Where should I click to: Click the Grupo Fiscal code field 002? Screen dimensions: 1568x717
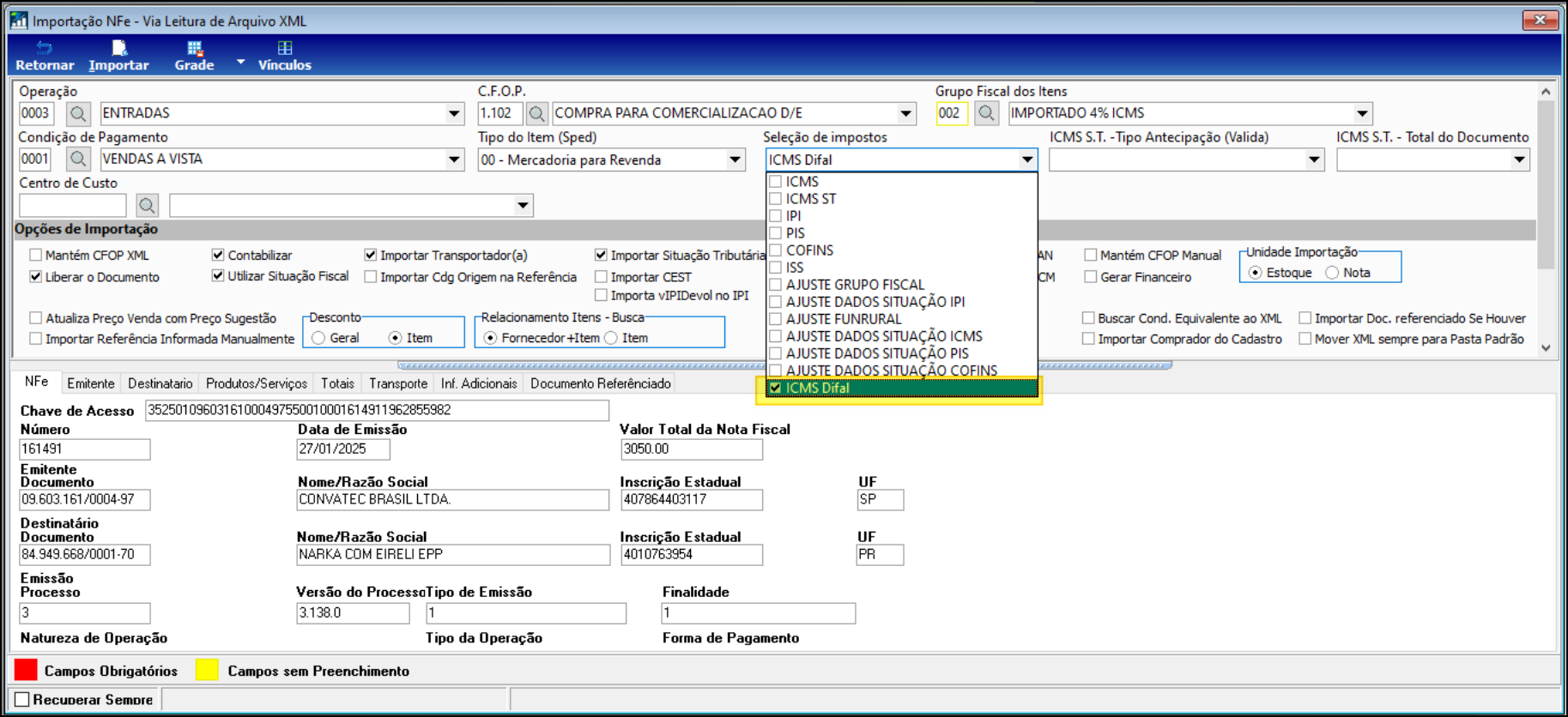pos(952,113)
